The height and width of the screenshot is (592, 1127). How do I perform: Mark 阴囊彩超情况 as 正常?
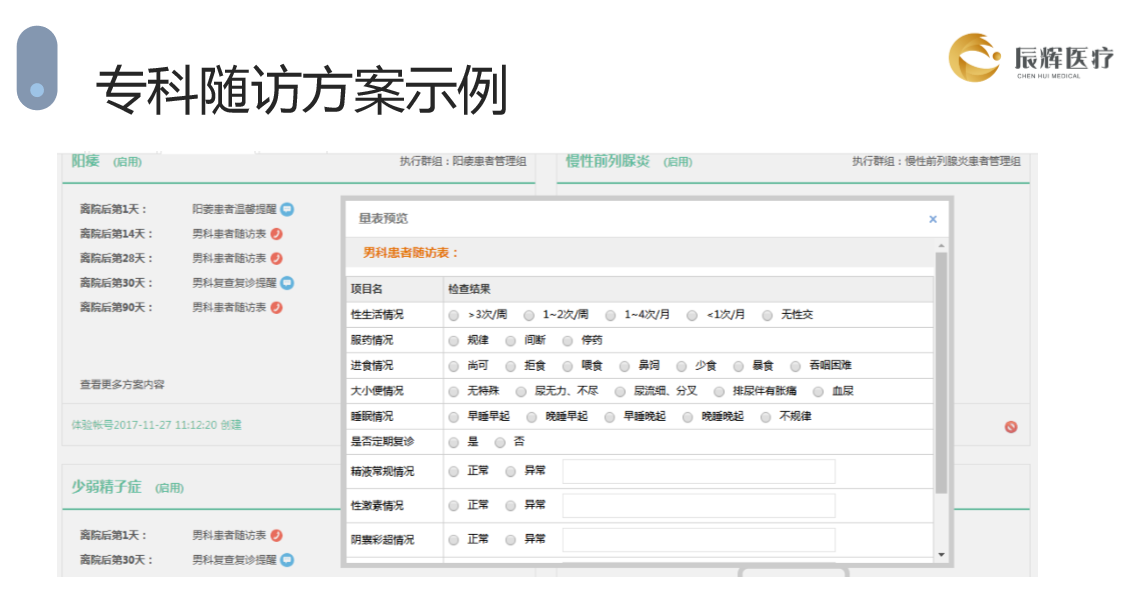click(454, 540)
